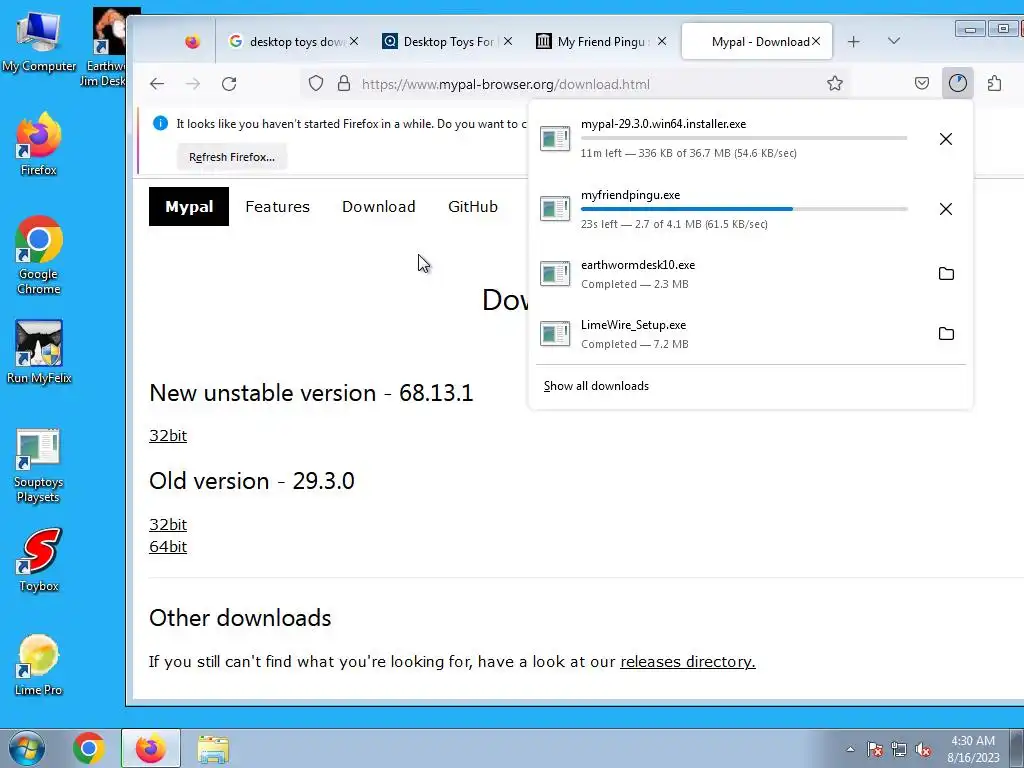The height and width of the screenshot is (768, 1024).
Task: Bookmark this page with the star icon
Action: point(835,84)
